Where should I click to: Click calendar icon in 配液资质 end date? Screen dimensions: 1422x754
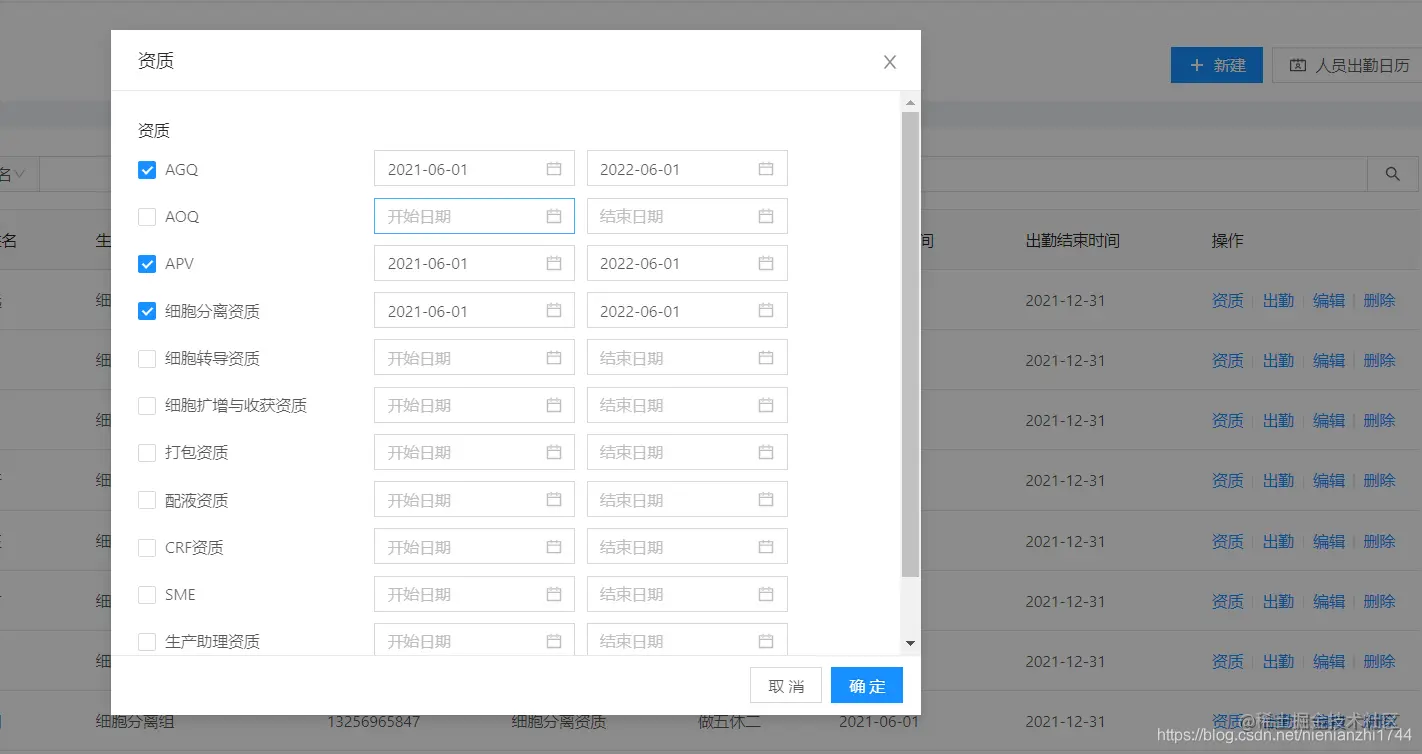[x=766, y=499]
